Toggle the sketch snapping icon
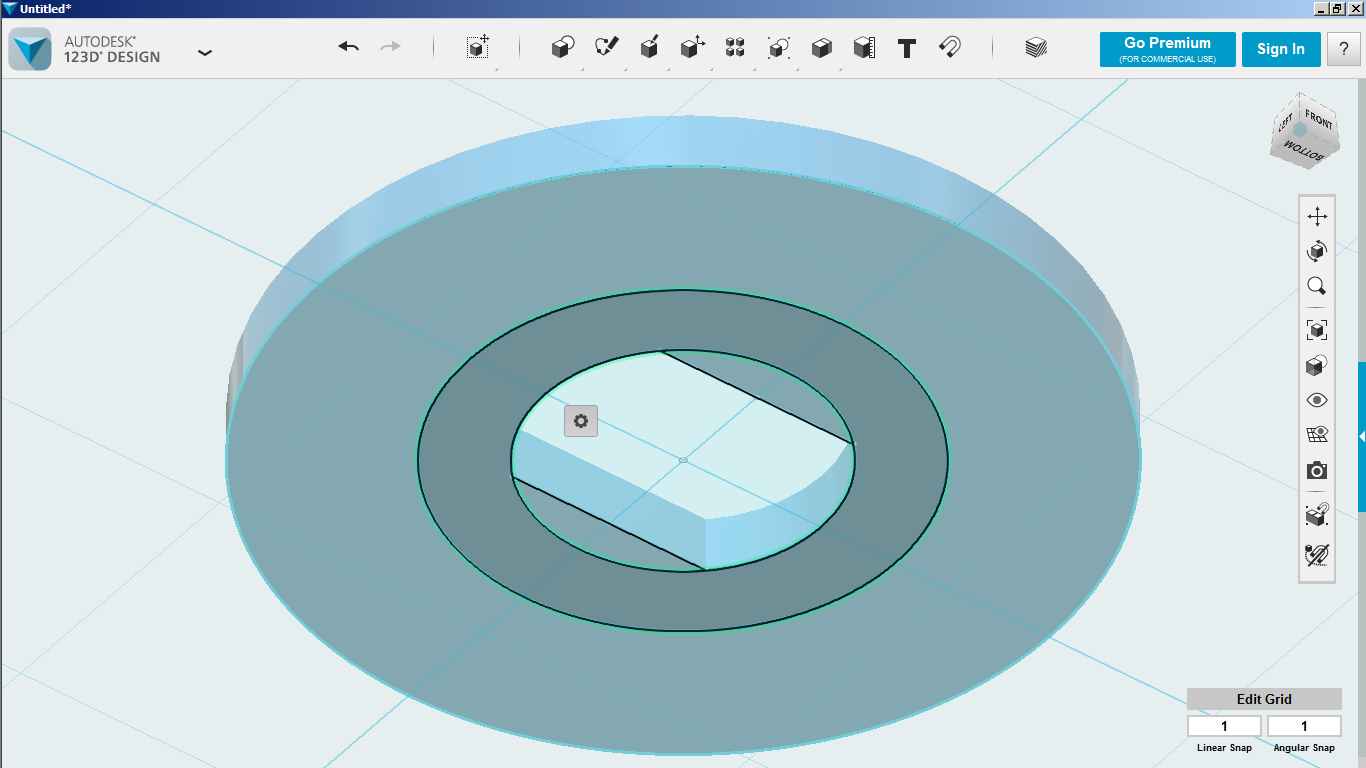 pos(1317,555)
